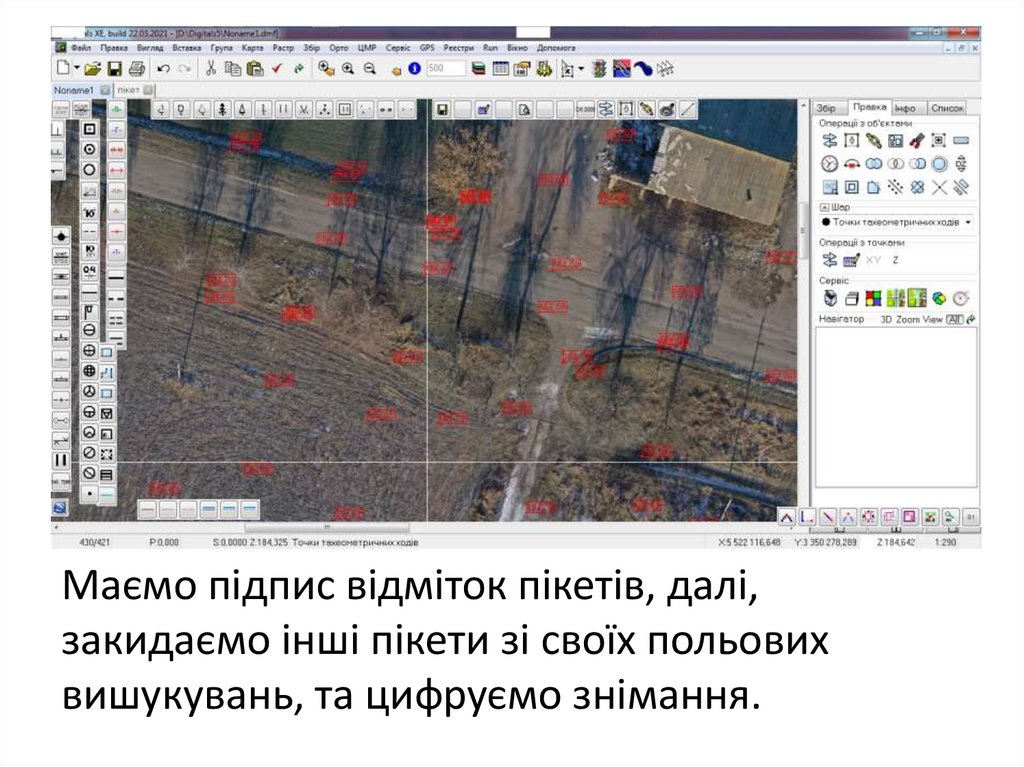
Task: Click the conifer tree symbol in the map toolbar
Action: click(222, 110)
